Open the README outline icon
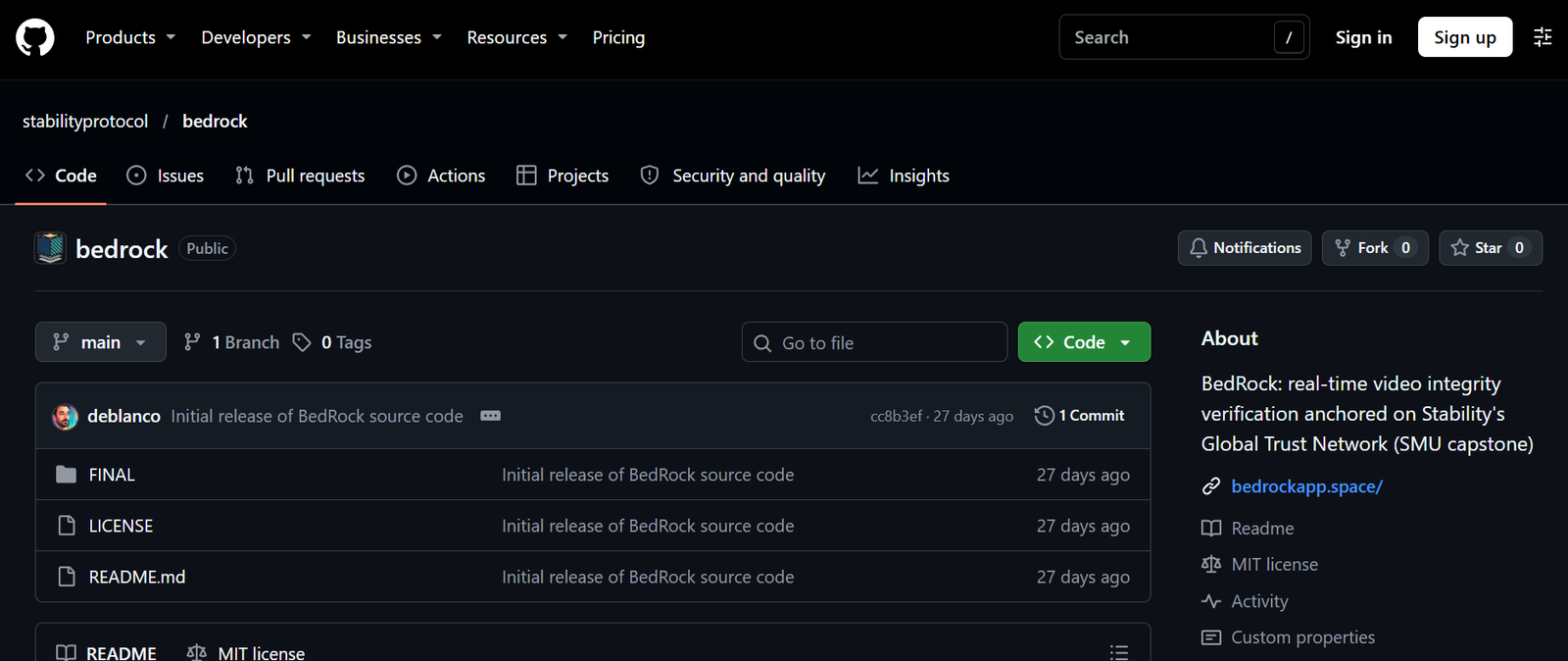Screen dimensions: 1568x661 1119,652
